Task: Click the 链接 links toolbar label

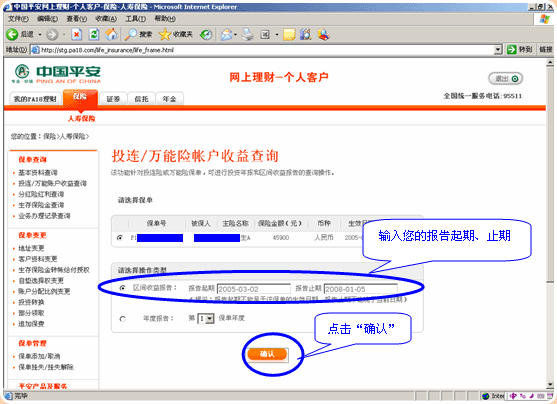Action: 546,50
